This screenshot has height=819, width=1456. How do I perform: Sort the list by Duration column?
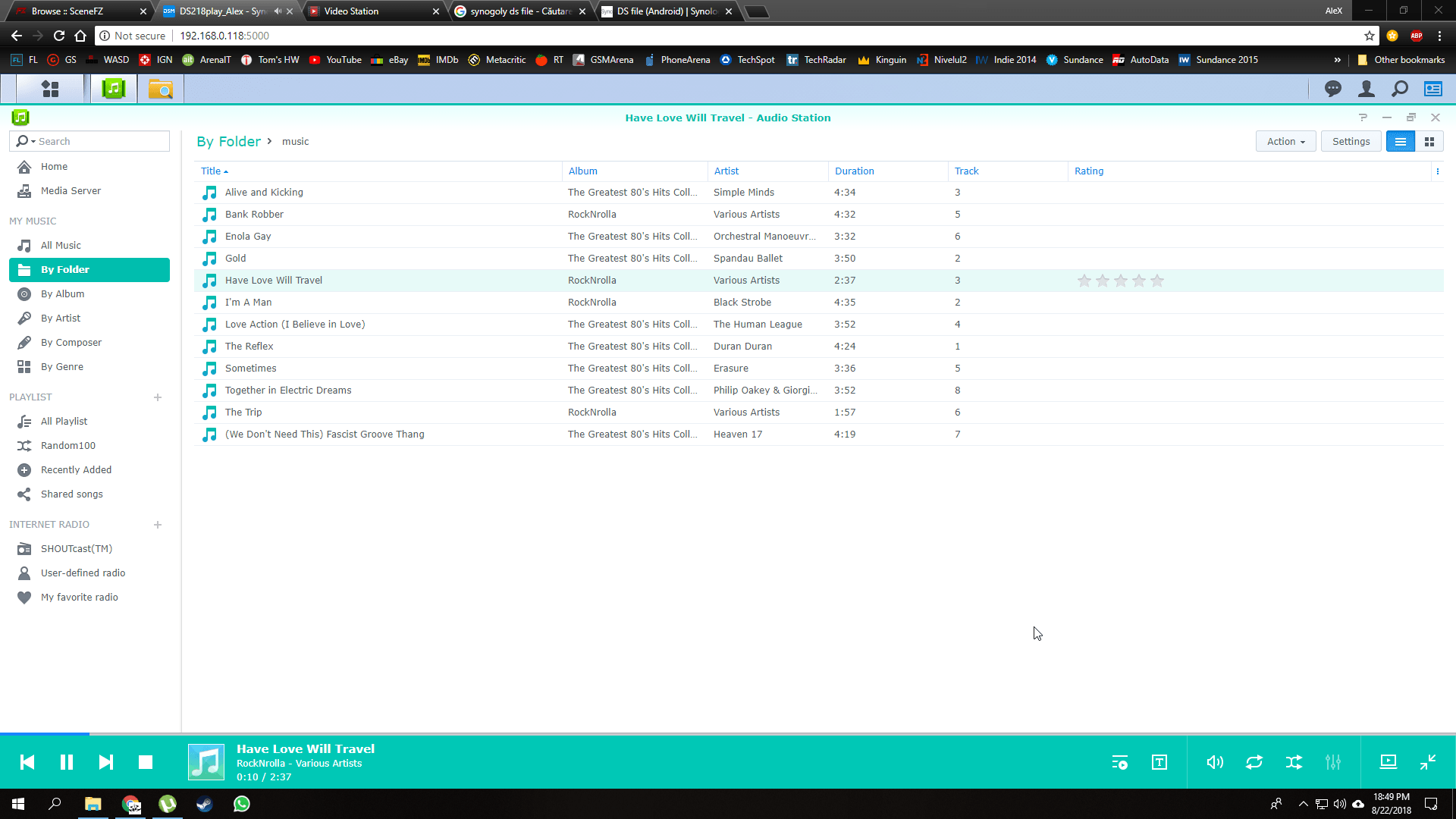(854, 171)
